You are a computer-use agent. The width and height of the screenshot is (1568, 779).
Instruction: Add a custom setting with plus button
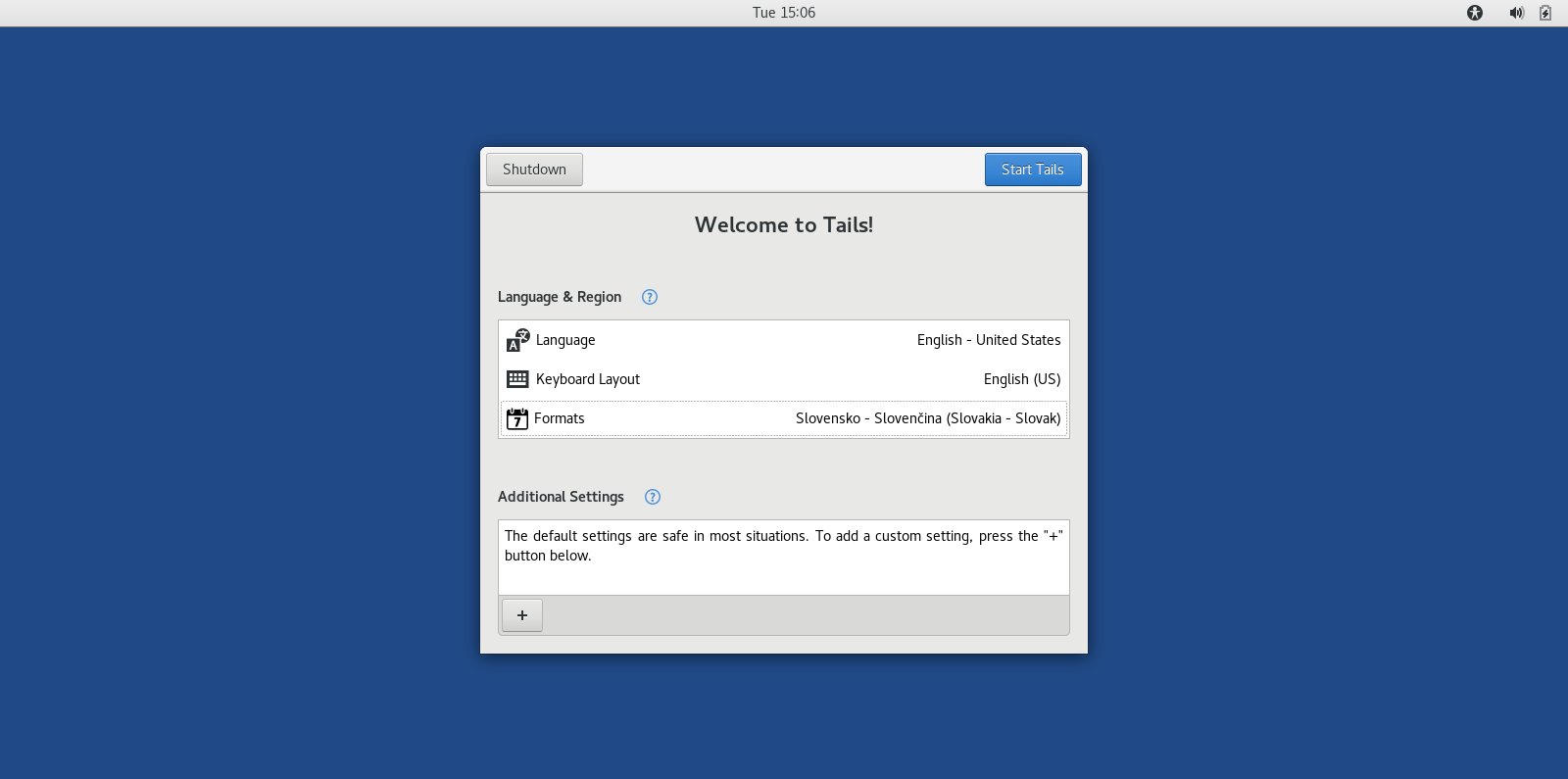click(521, 615)
